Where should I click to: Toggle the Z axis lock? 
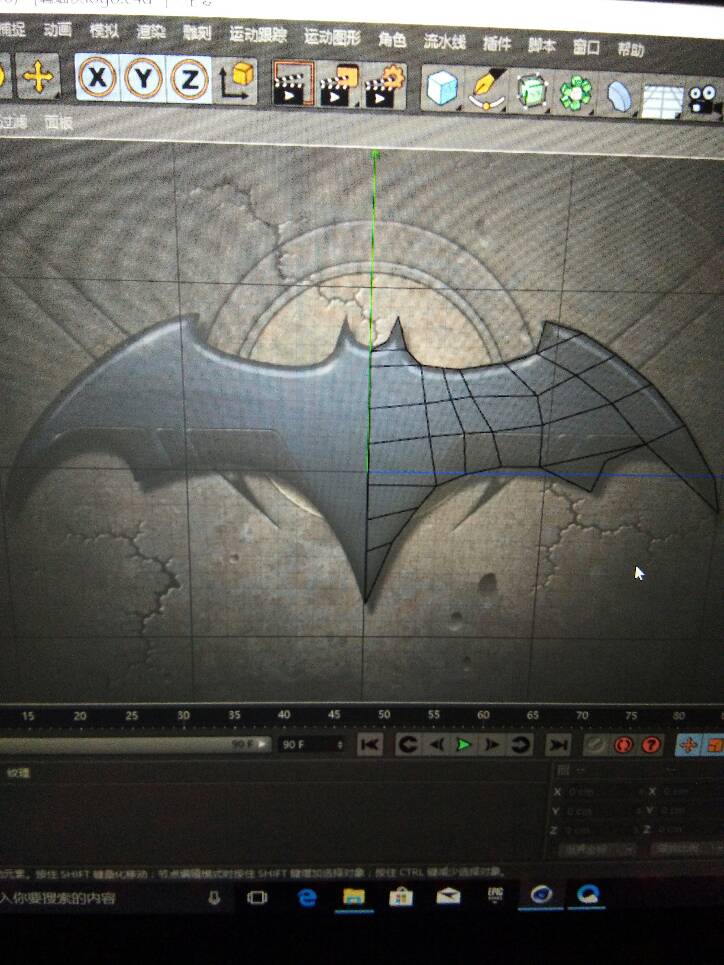click(x=189, y=80)
